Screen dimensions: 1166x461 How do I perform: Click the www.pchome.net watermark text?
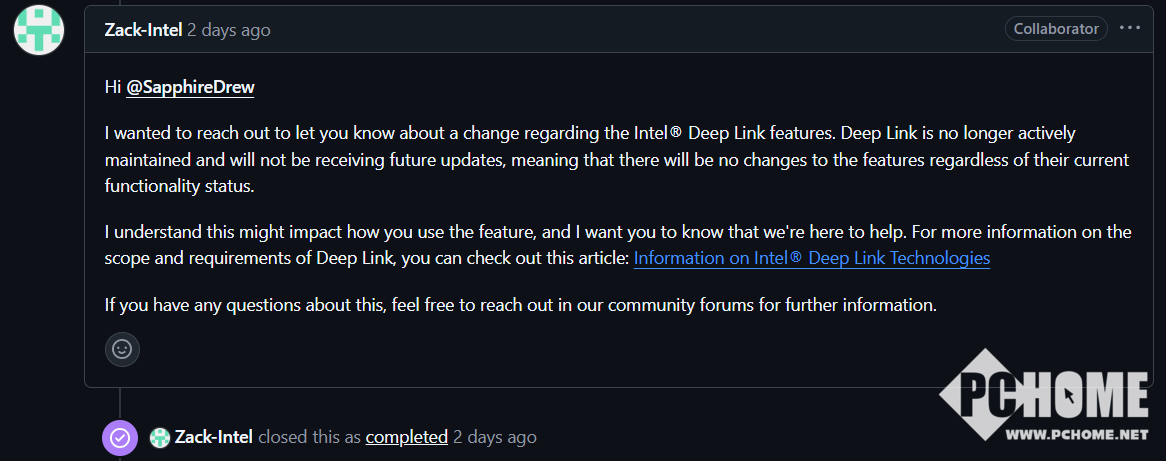click(x=1078, y=433)
